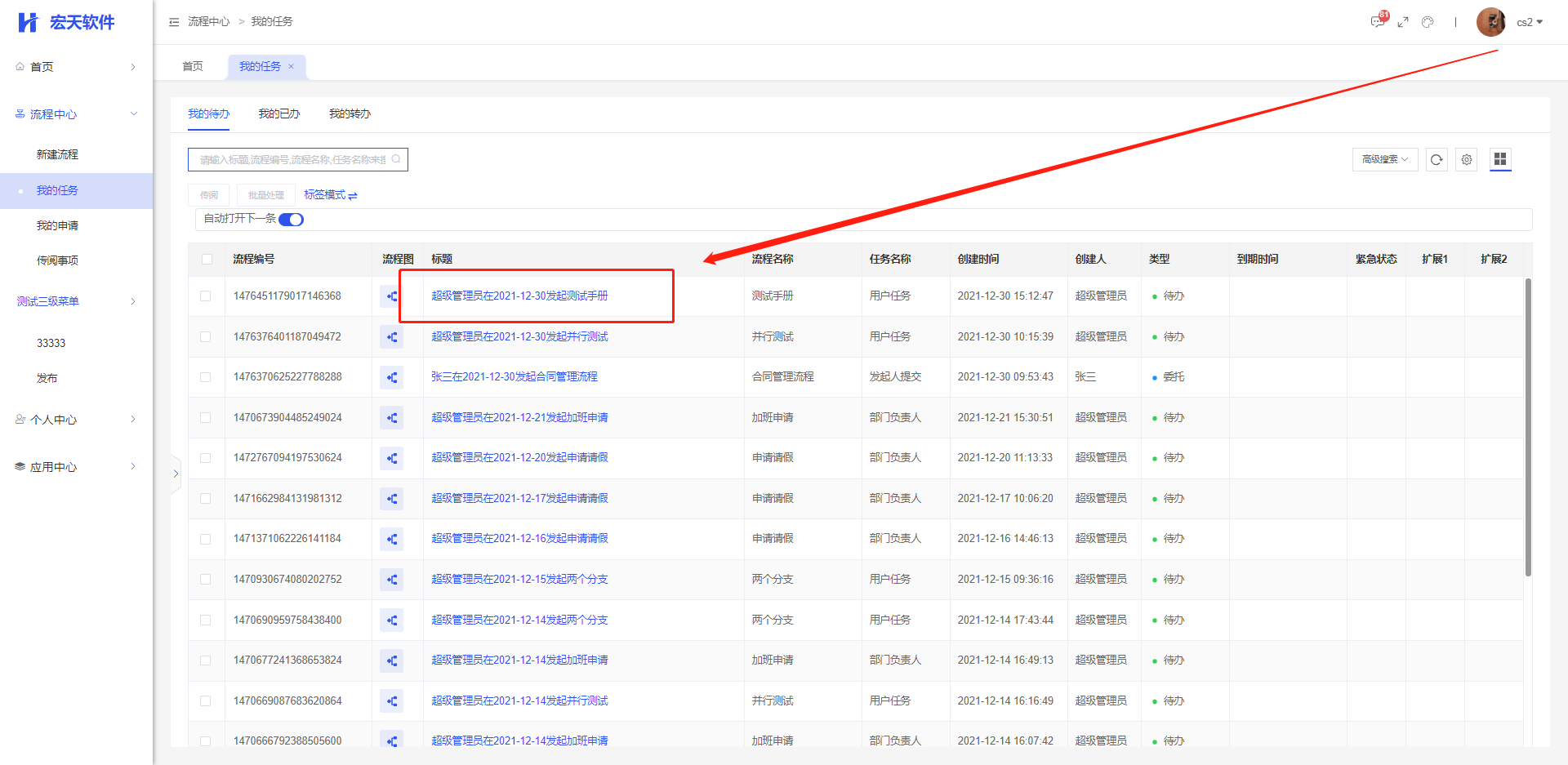This screenshot has height=765, width=1568.
Task: Enter fullscreen using the expand arrows icon
Action: pyautogui.click(x=1403, y=22)
